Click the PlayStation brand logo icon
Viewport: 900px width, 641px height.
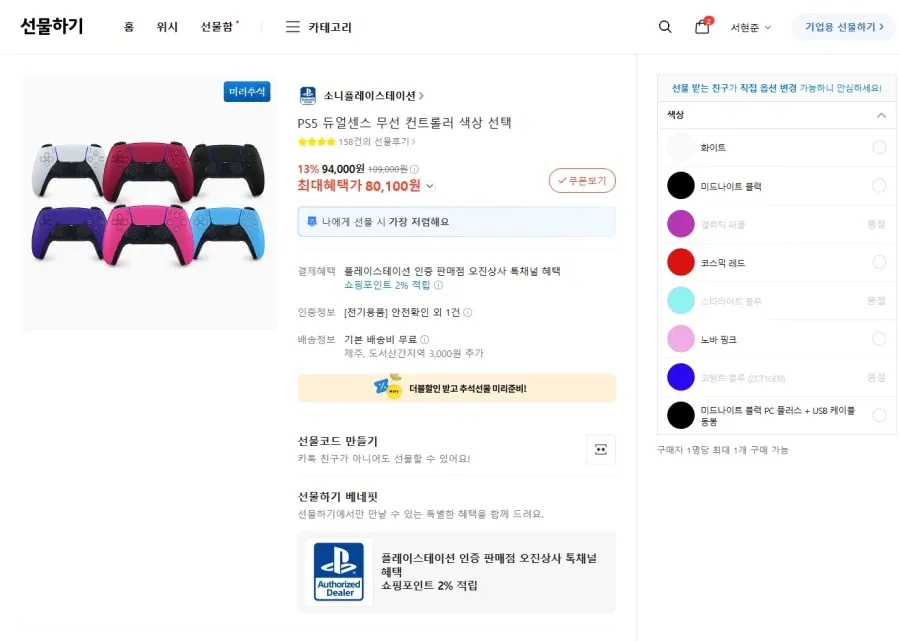pos(308,95)
